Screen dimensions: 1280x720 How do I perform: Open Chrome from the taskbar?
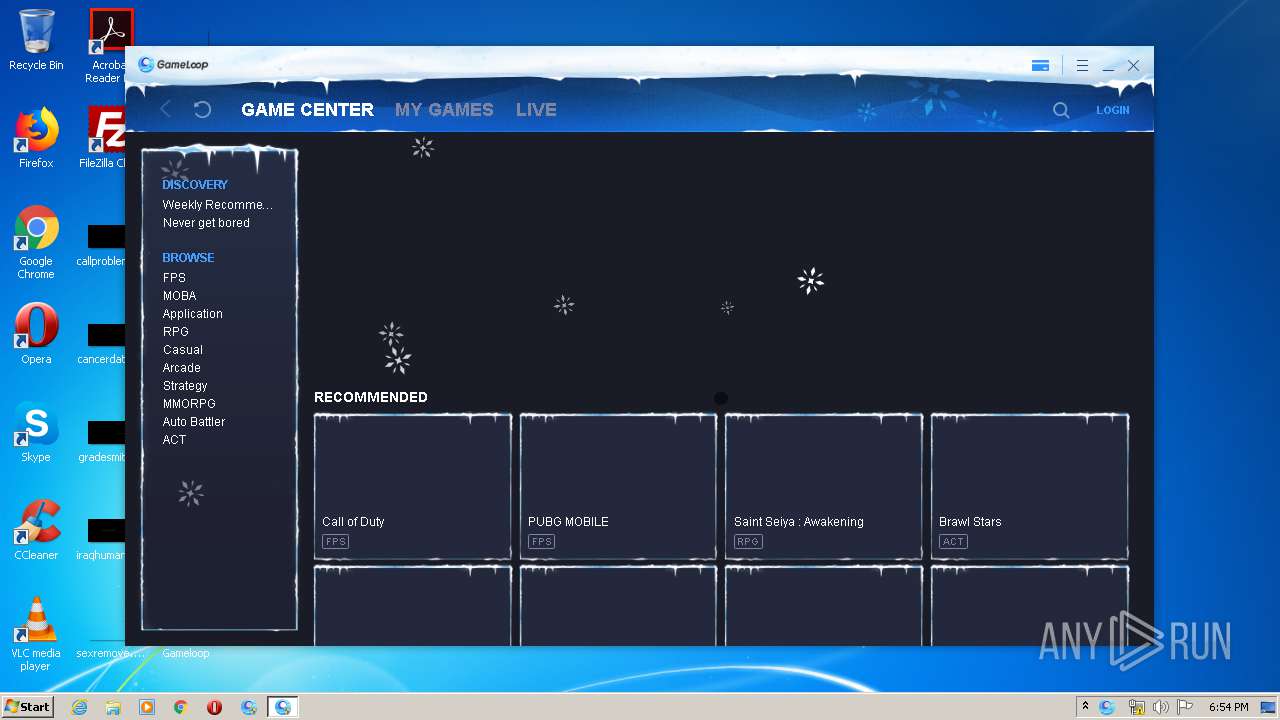pos(181,707)
